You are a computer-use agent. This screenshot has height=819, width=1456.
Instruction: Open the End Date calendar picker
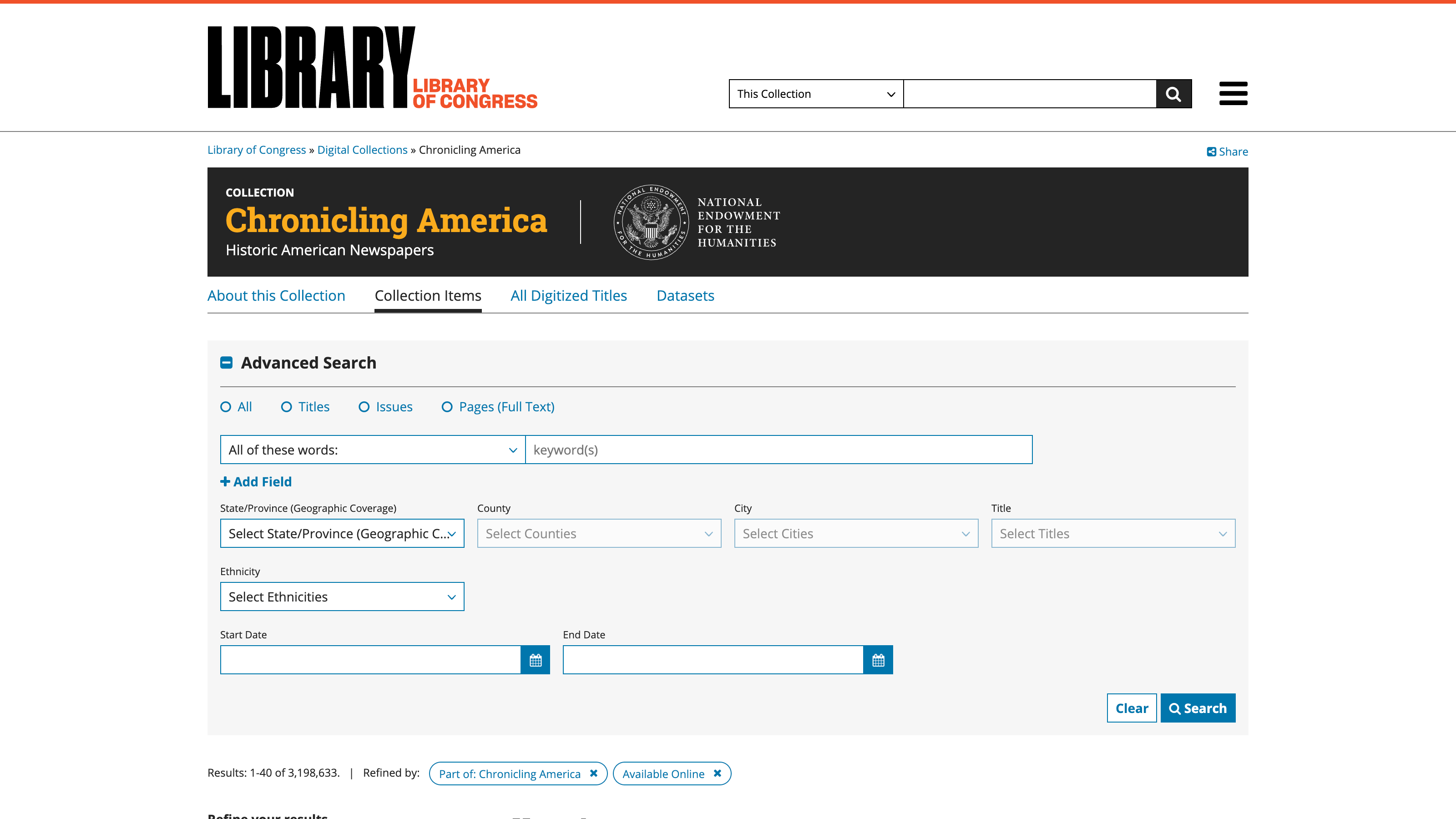(x=878, y=660)
